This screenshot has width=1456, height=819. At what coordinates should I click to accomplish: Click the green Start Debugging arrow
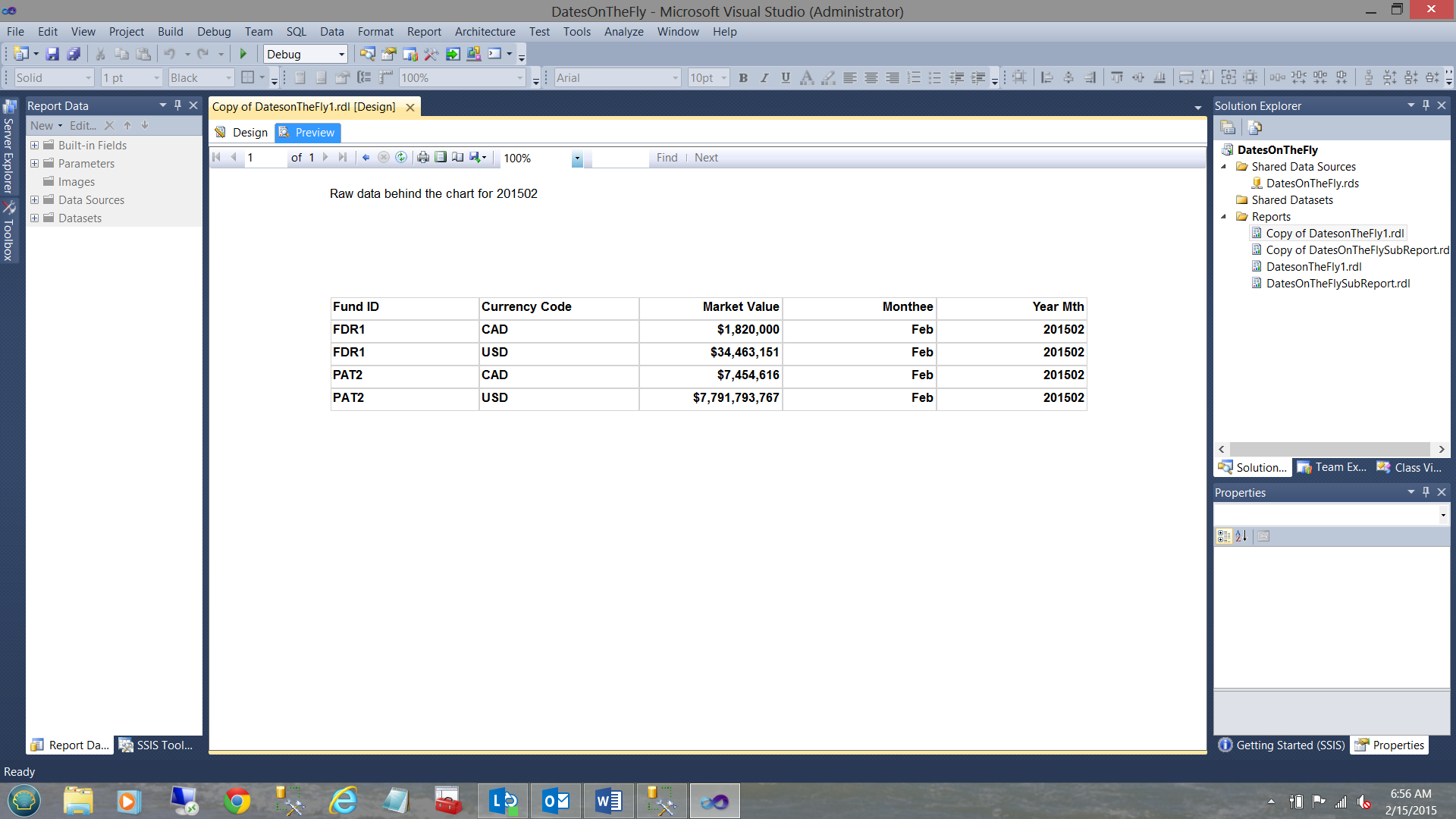(x=243, y=54)
